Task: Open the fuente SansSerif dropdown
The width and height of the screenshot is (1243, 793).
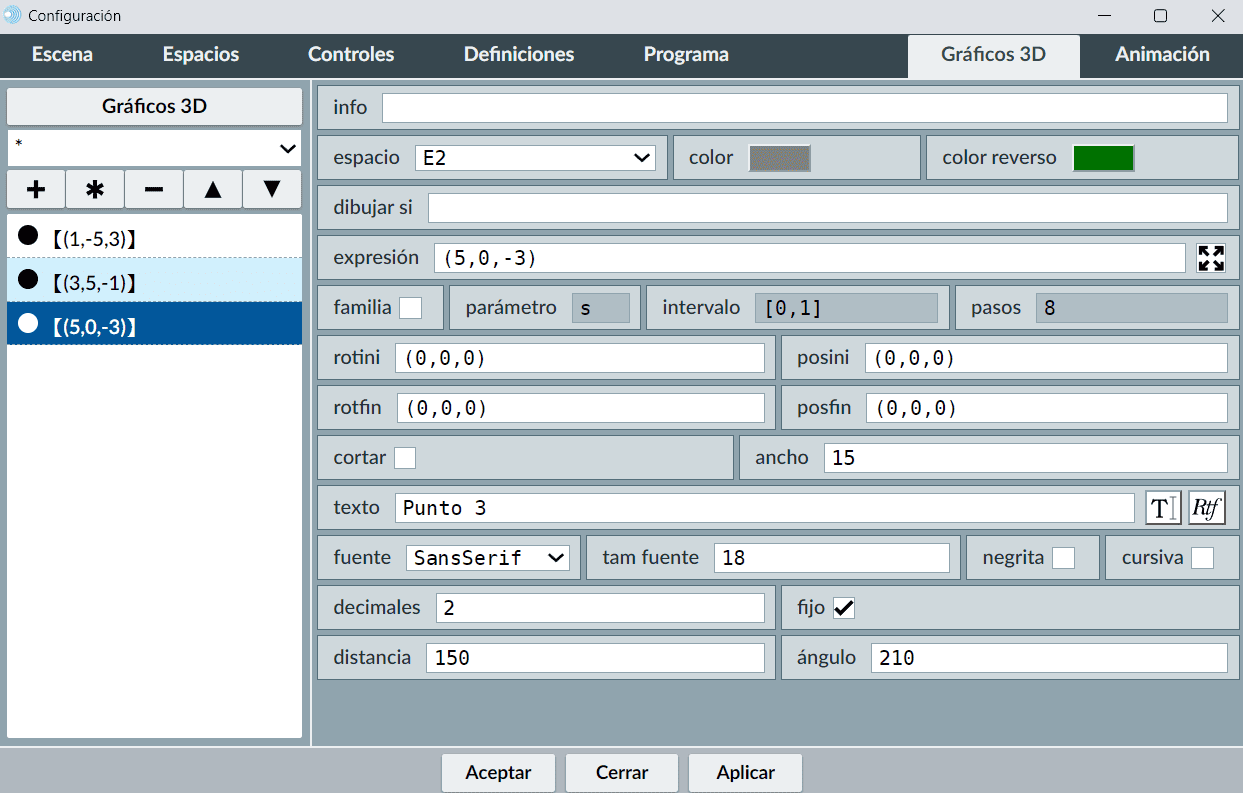Action: [x=487, y=558]
